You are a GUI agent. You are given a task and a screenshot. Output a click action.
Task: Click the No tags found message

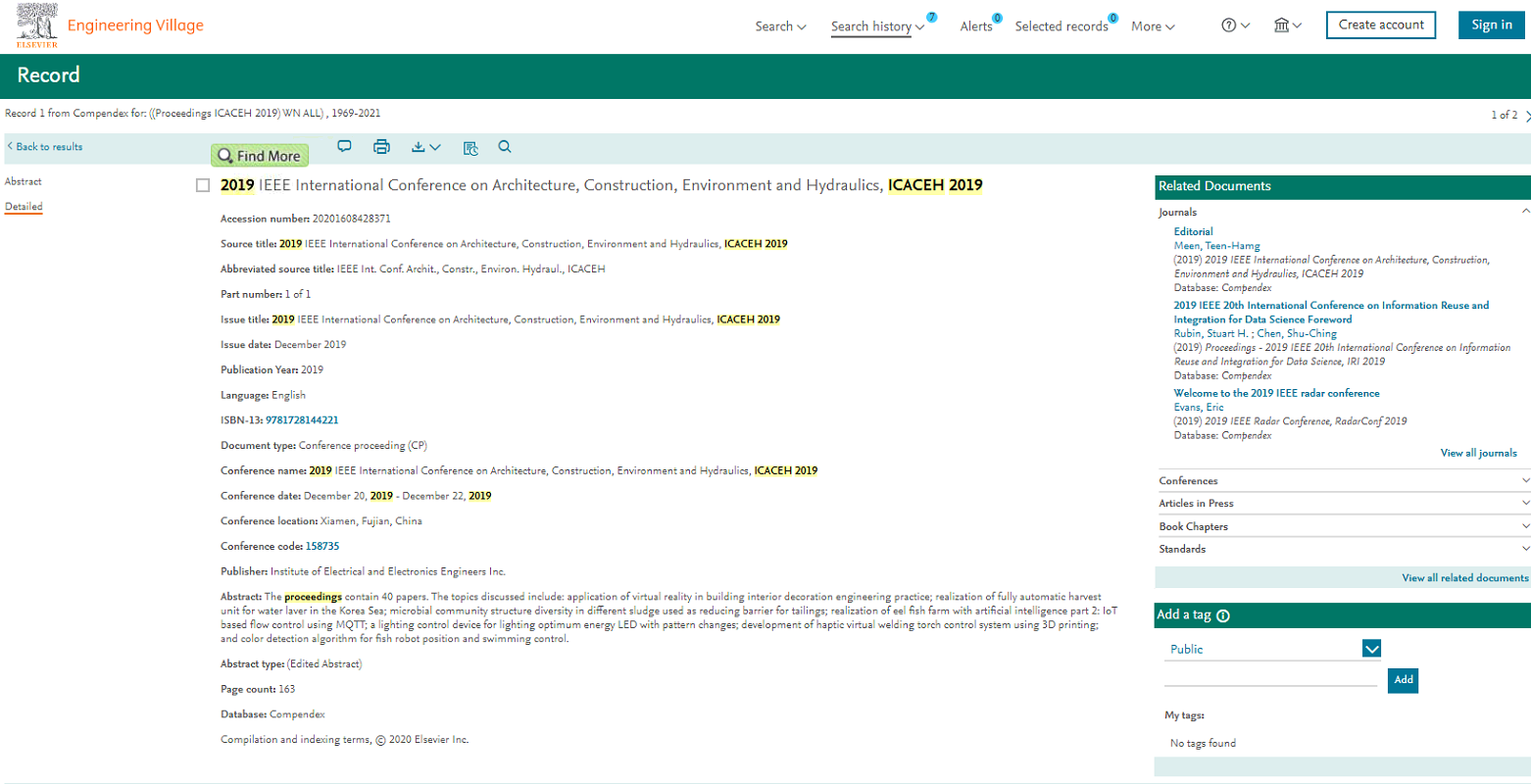1203,744
